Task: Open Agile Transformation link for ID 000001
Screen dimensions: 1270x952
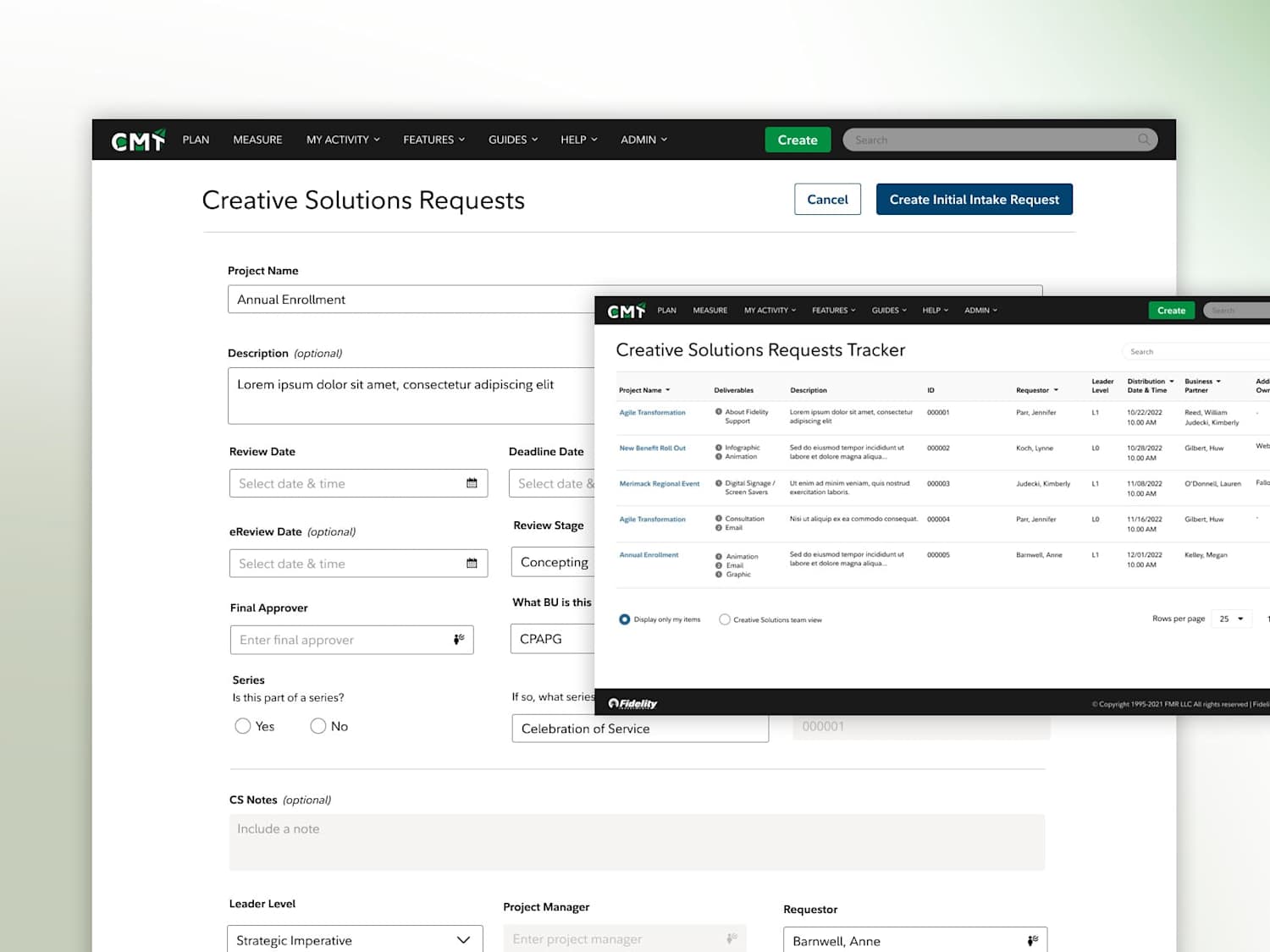Action: tap(652, 412)
